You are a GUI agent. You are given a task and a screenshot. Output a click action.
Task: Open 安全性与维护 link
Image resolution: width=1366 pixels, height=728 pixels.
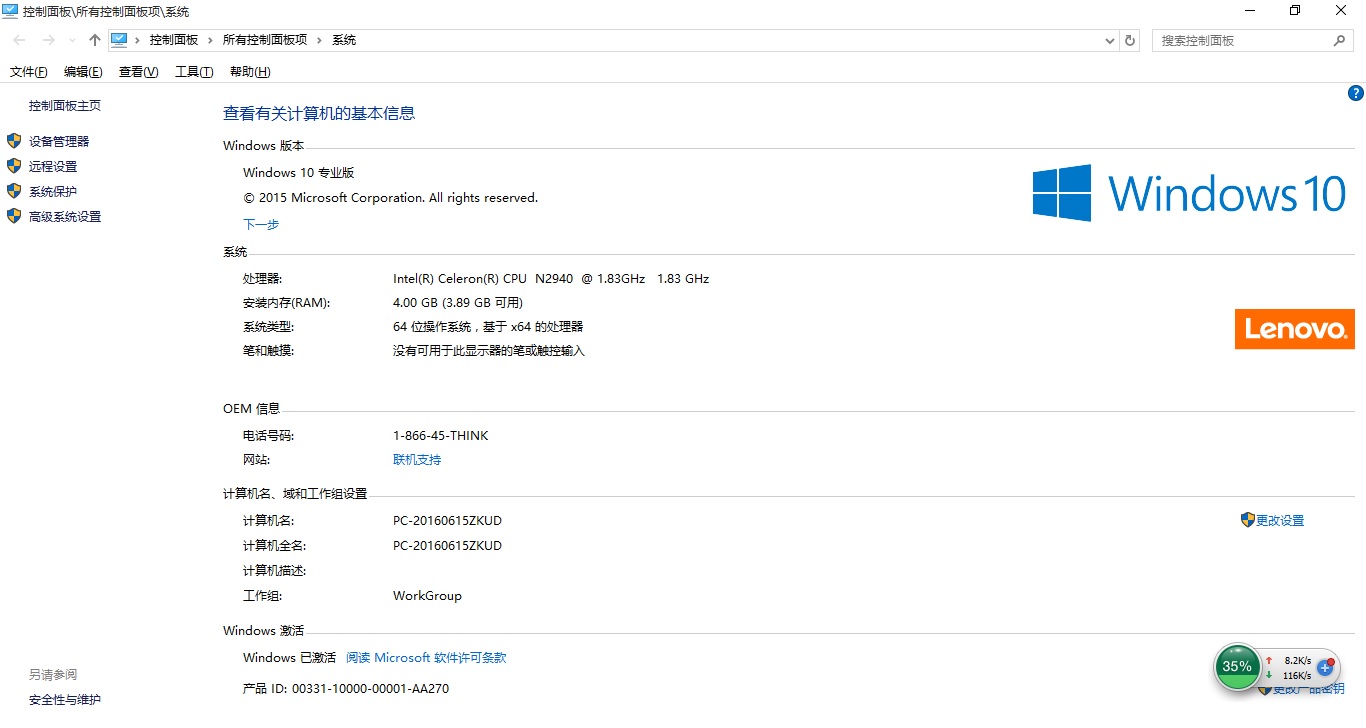click(x=65, y=700)
